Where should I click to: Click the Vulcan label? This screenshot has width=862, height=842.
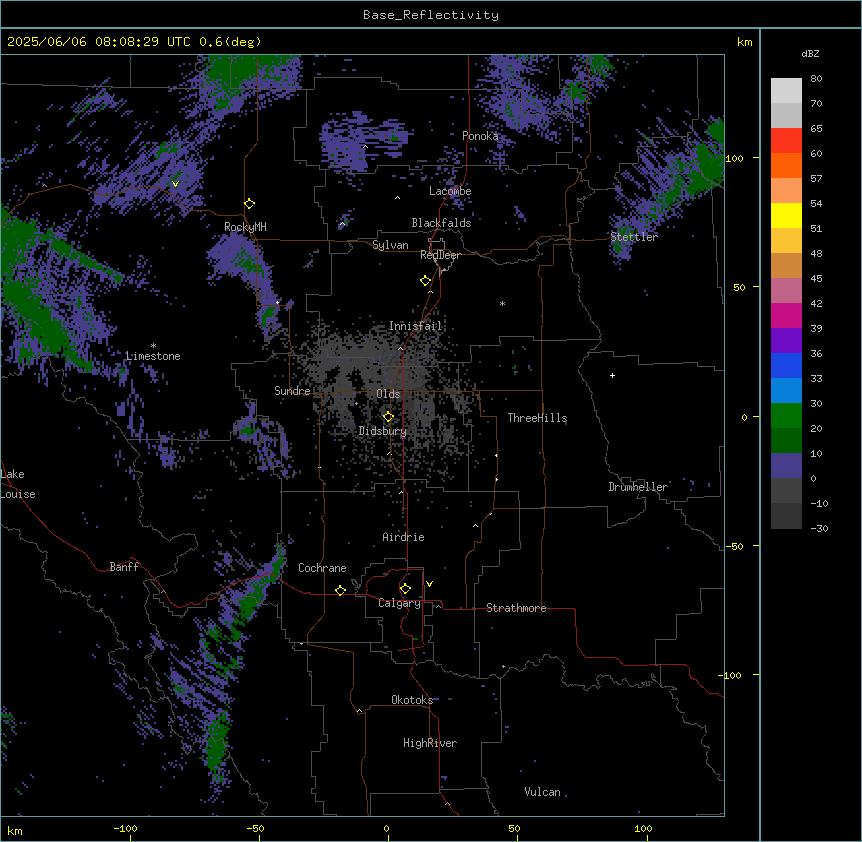tap(542, 792)
